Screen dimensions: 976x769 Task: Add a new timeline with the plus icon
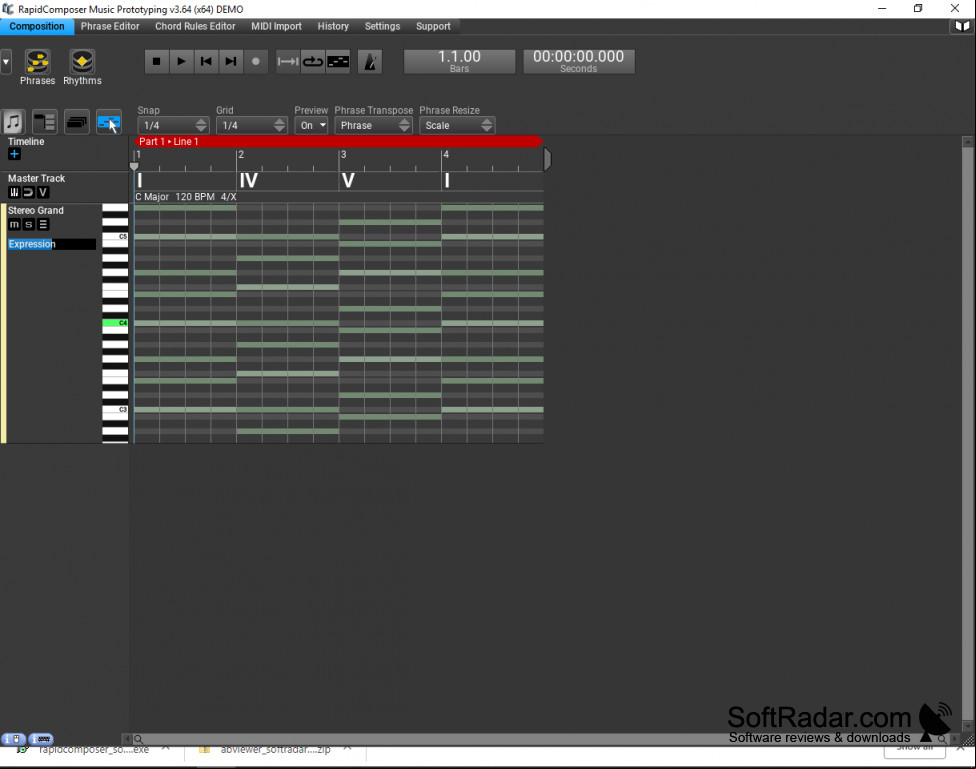click(14, 154)
